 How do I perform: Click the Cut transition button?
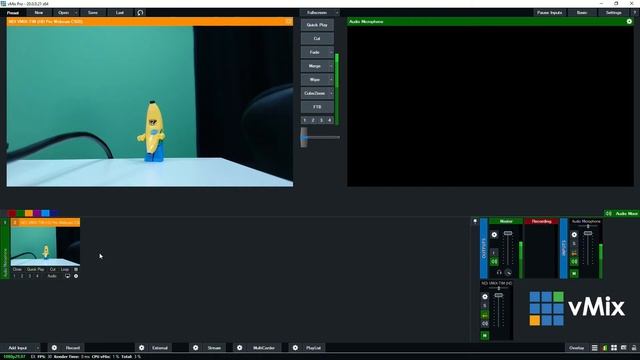(317, 38)
